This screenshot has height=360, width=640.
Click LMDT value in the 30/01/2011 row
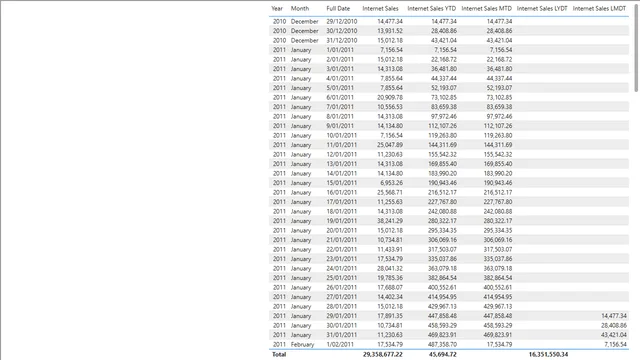(613, 326)
